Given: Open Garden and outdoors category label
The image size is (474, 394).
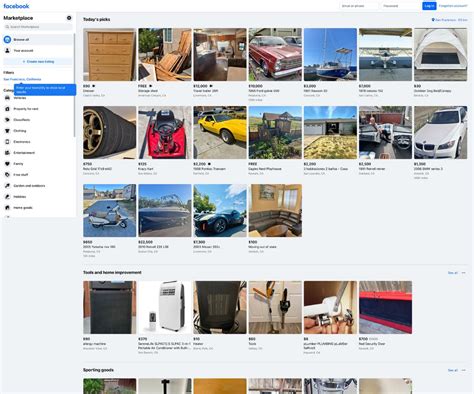Looking at the screenshot, I should (x=29, y=186).
